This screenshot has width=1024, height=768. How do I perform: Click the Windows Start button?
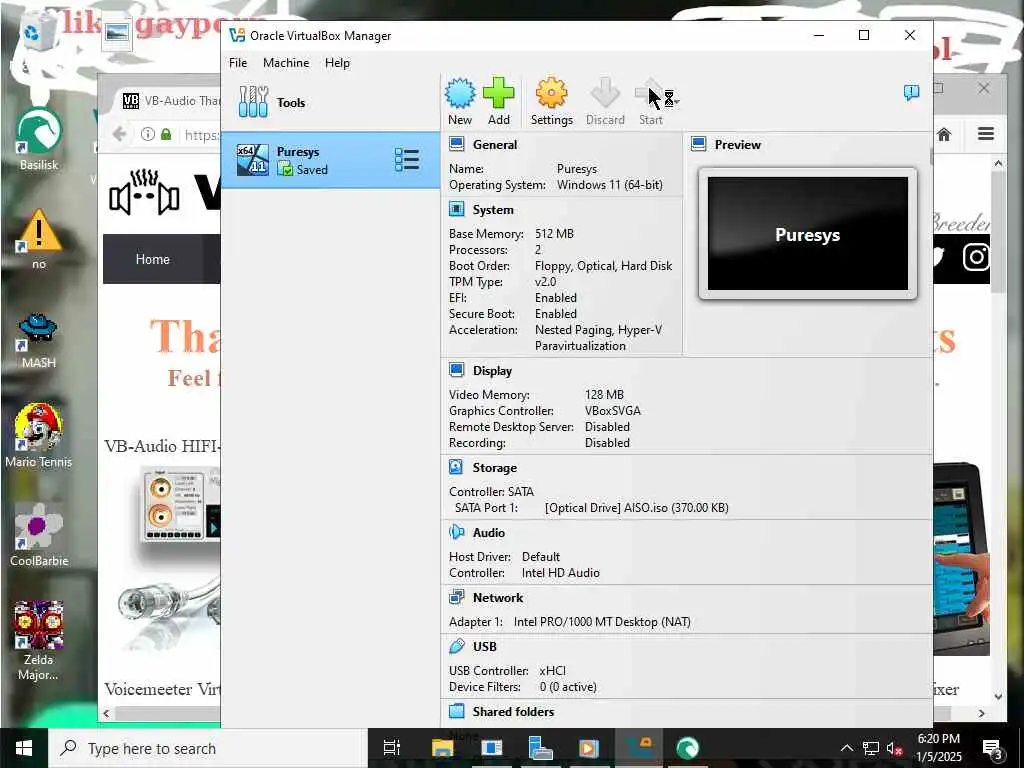point(24,748)
